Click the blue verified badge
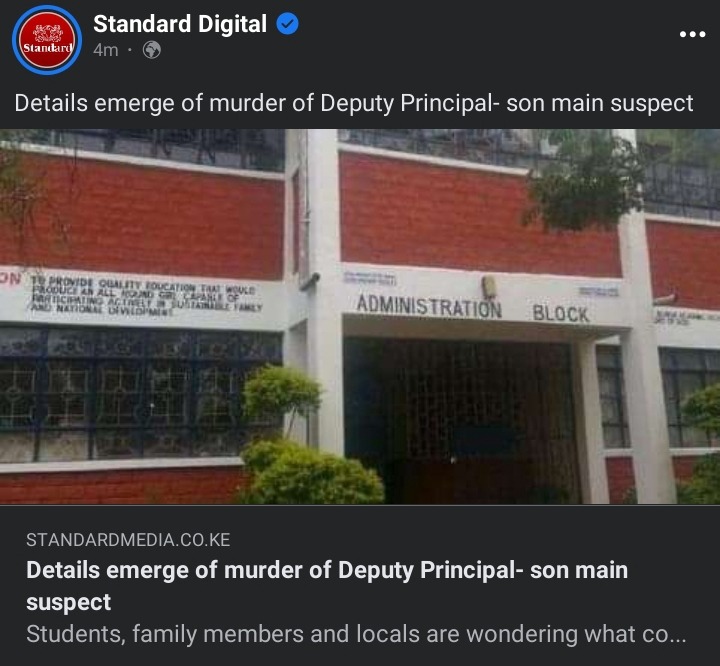Screen dimensions: 720x666 287,24
